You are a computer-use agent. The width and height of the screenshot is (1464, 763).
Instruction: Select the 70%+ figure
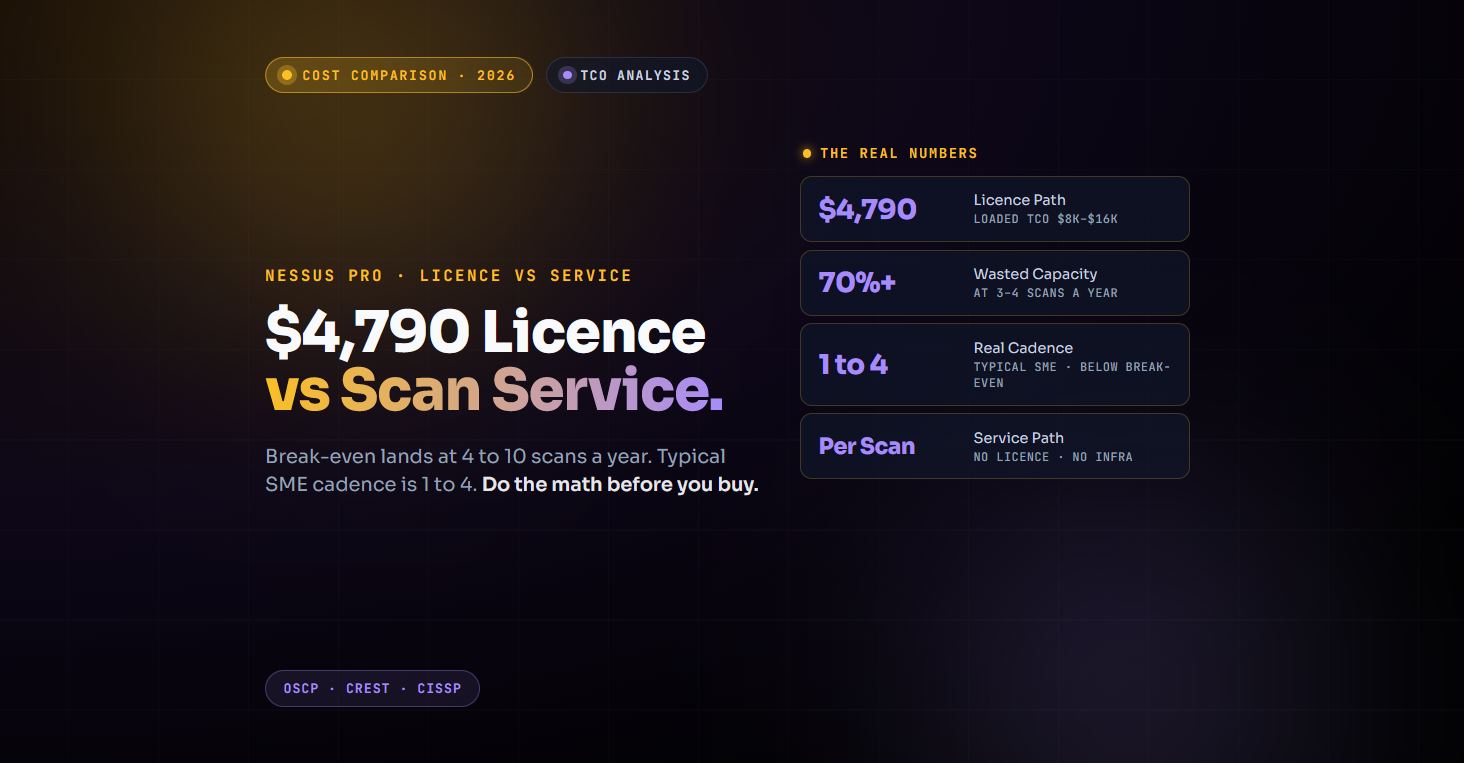click(x=857, y=283)
